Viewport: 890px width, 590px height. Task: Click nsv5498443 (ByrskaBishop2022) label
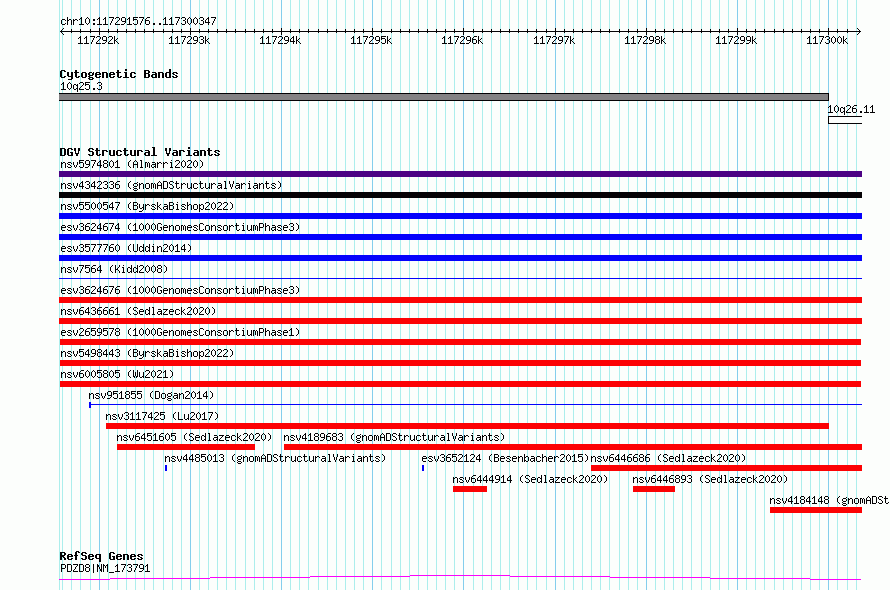147,353
